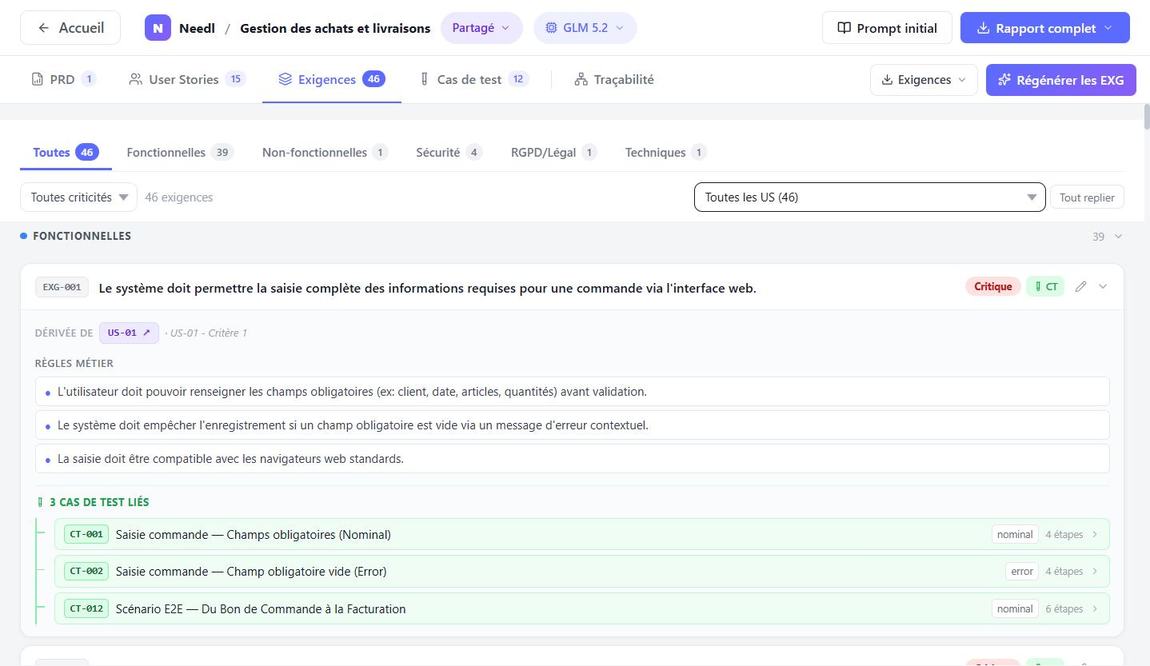The image size is (1150, 666).
Task: Click the 3 CAS DE TEST LIÉS heading
Action: coord(99,502)
